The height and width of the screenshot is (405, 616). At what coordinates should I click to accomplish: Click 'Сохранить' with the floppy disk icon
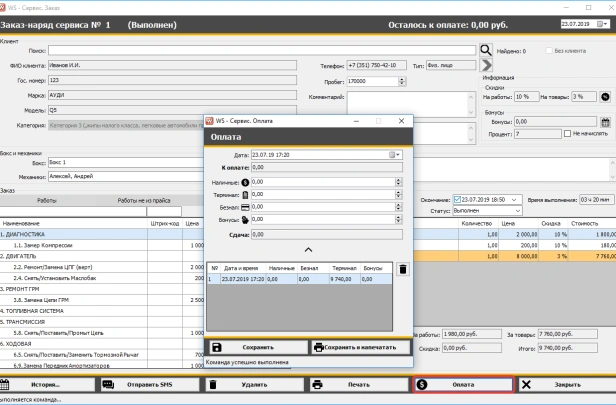[255, 347]
